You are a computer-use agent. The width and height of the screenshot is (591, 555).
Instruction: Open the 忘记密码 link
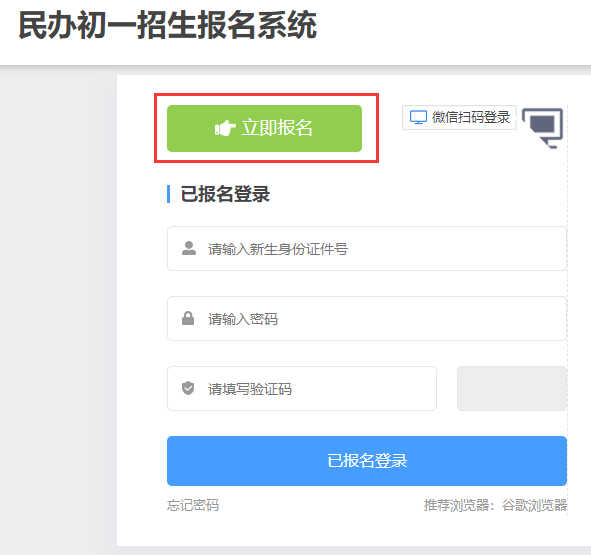tap(193, 505)
